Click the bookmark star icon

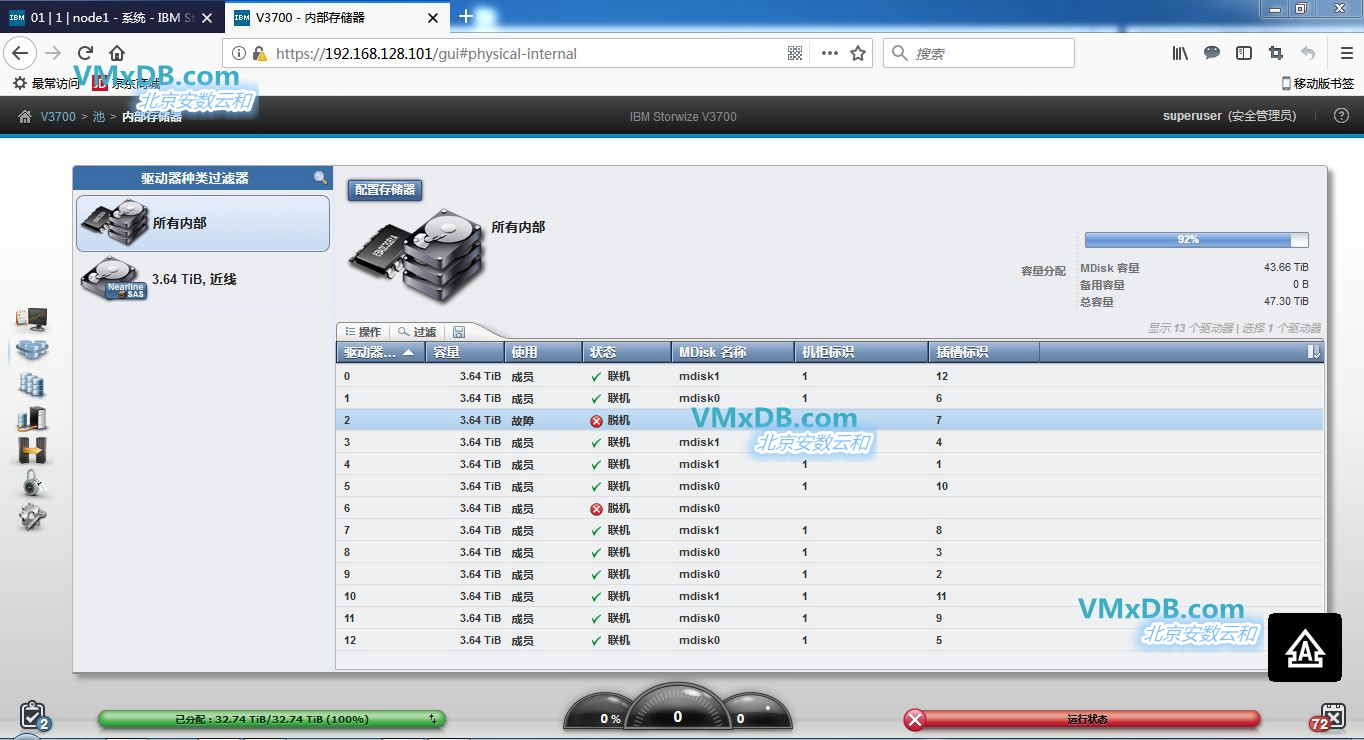coord(858,53)
